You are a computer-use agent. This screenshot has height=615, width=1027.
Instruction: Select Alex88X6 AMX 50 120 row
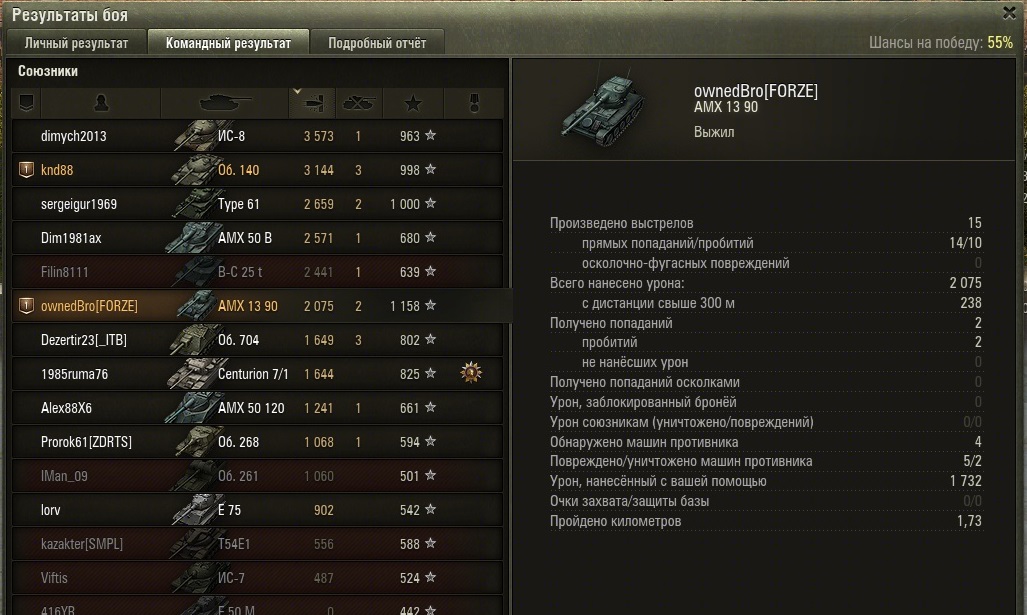click(257, 408)
